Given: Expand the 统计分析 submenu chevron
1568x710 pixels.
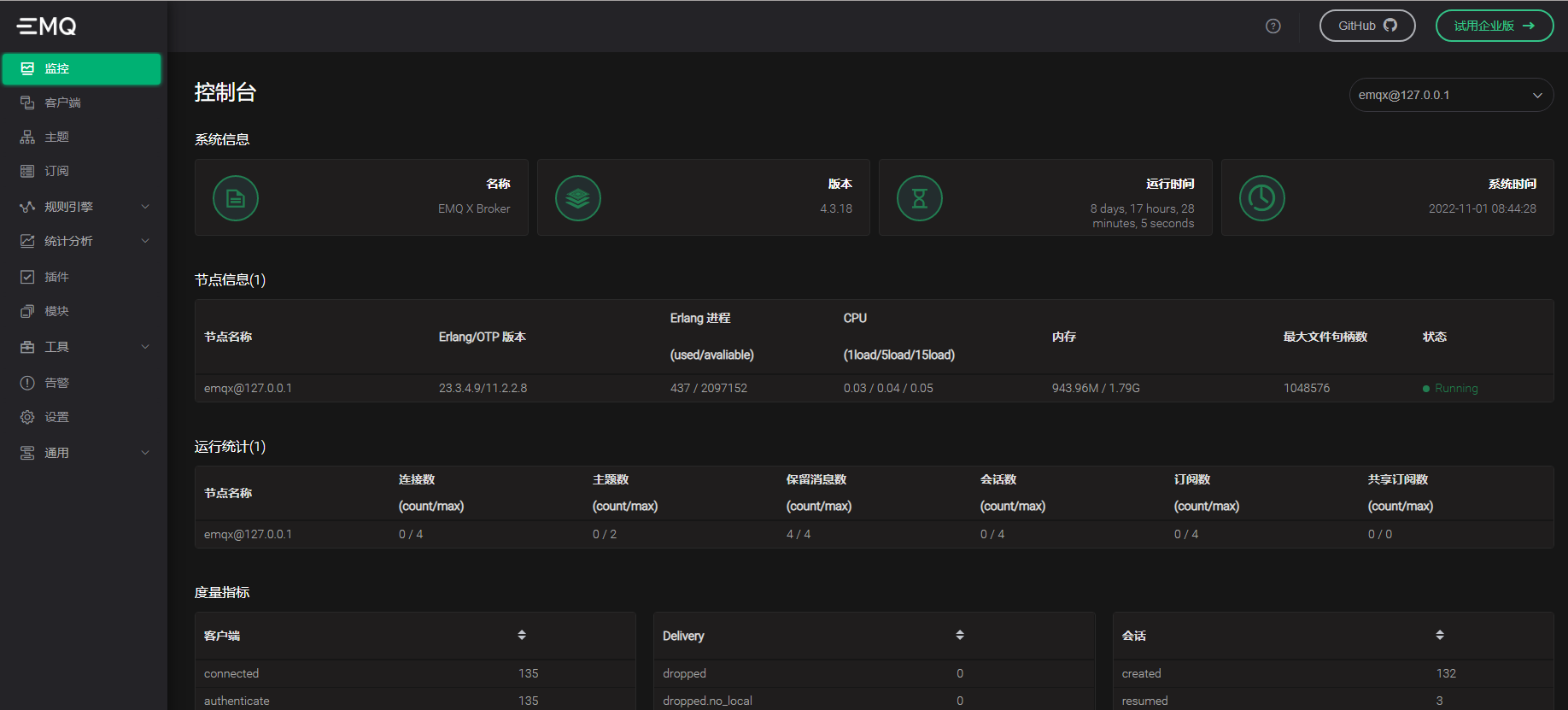Looking at the screenshot, I should pos(145,241).
